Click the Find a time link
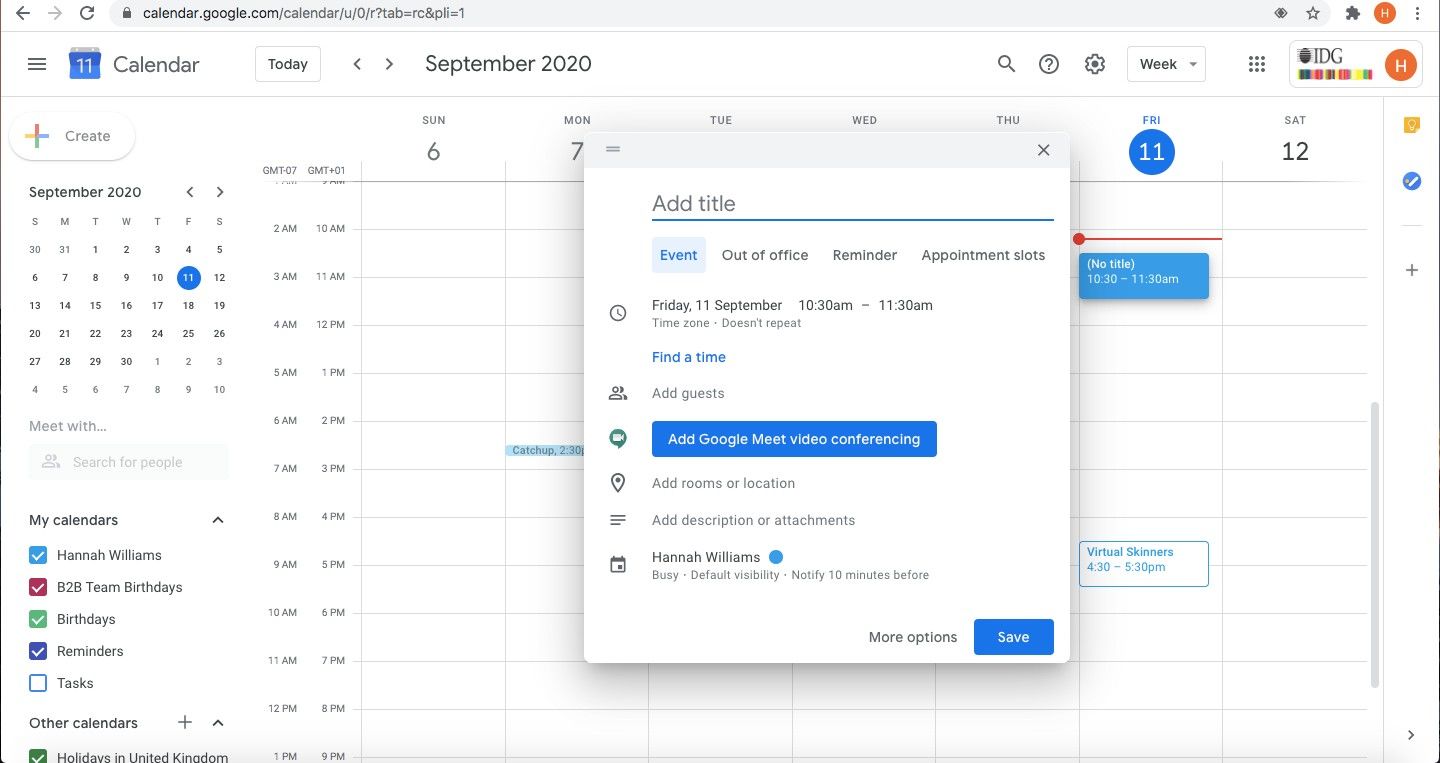 click(688, 357)
